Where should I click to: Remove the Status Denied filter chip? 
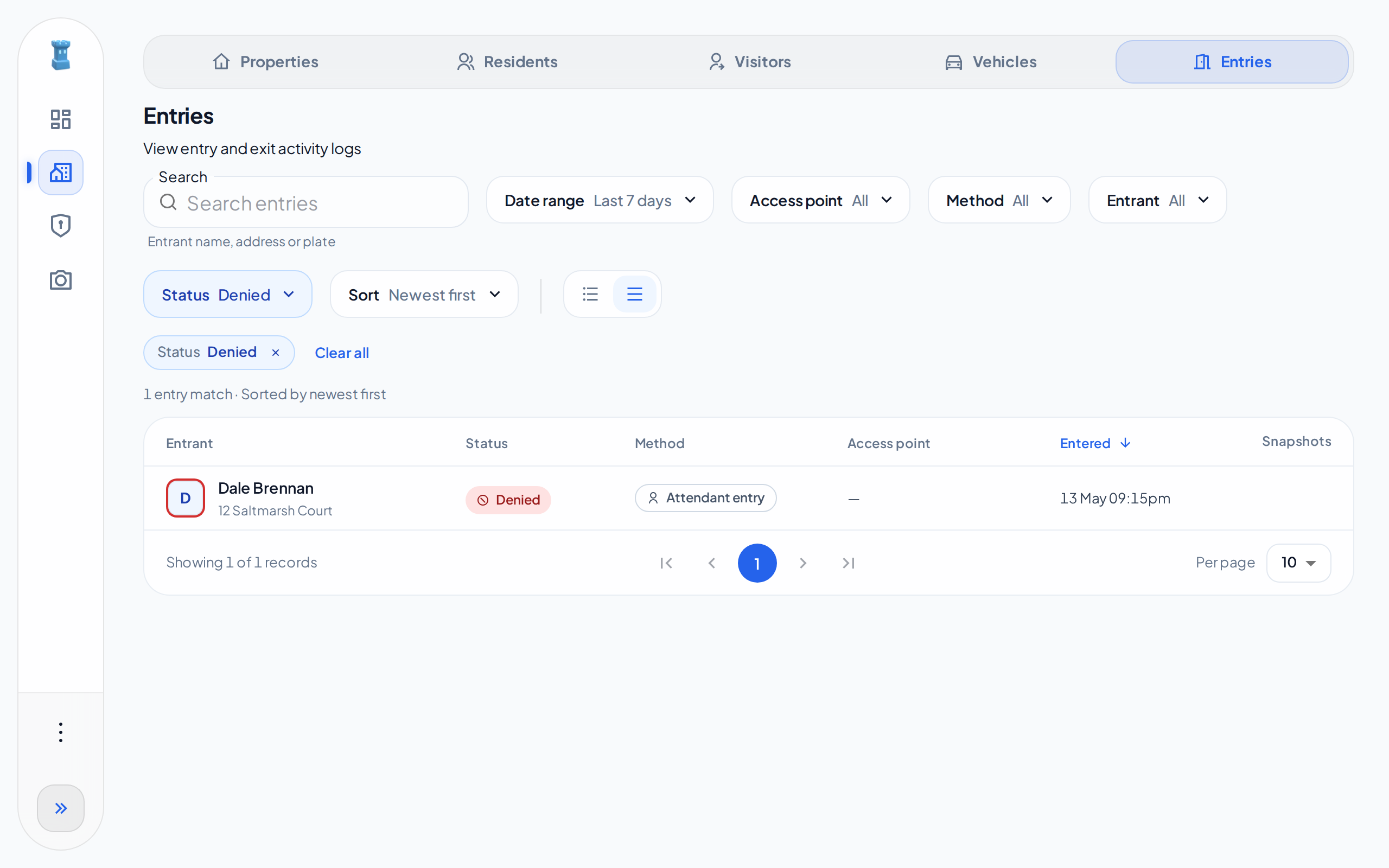pyautogui.click(x=276, y=353)
